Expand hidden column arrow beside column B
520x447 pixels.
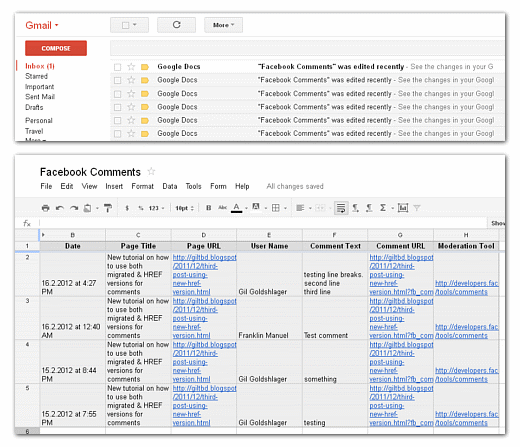(x=43, y=235)
